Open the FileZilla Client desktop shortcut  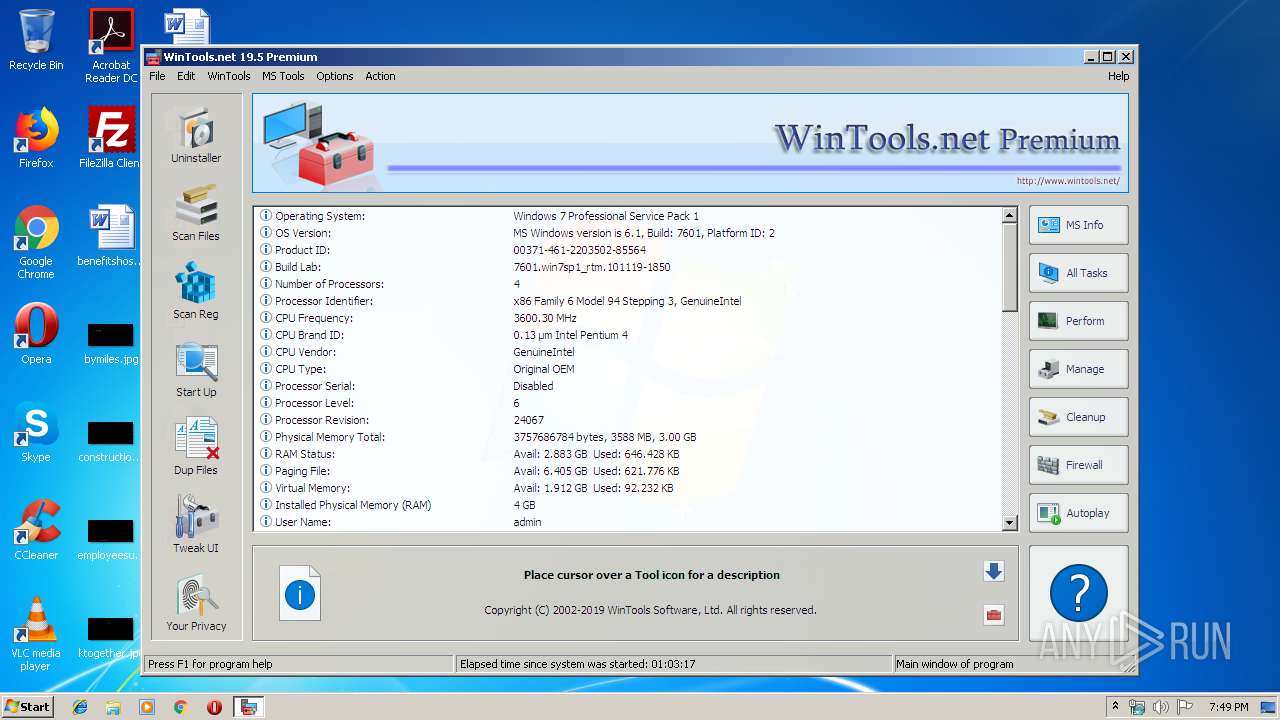tap(111, 138)
